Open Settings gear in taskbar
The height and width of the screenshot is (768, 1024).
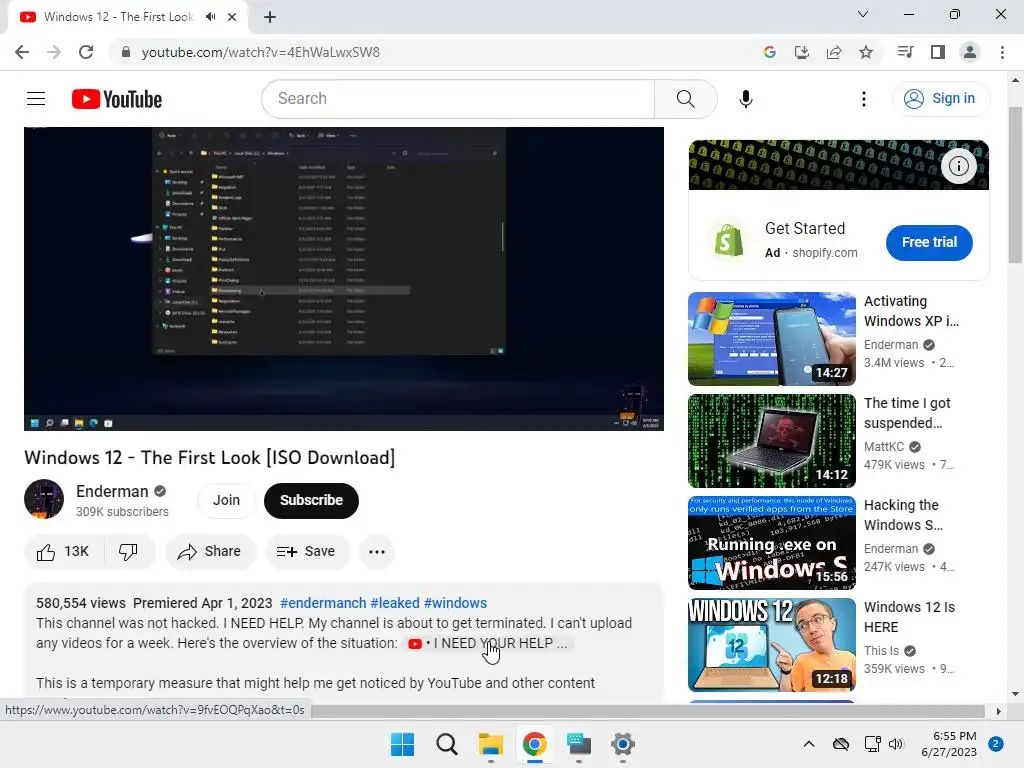[623, 744]
